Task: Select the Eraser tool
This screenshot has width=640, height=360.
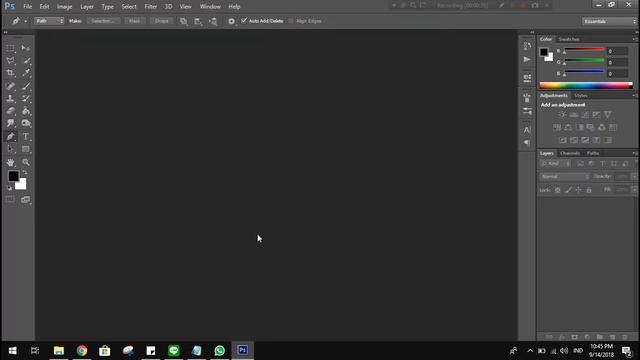Action: point(10,111)
